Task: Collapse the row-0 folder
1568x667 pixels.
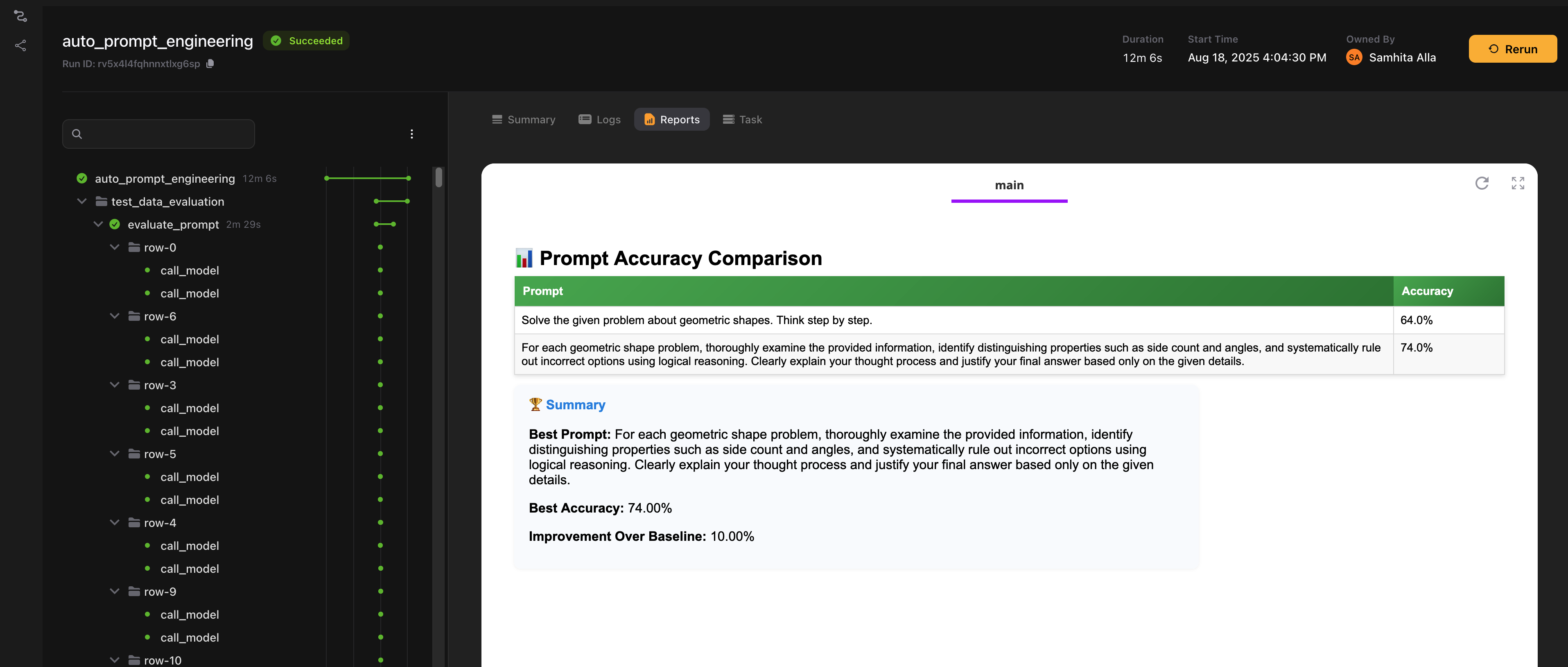Action: tap(115, 247)
